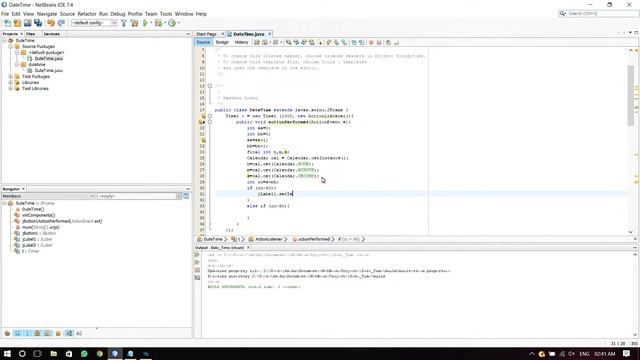This screenshot has width=640, height=360.
Task: Click the Open Project toolbar icon
Action: [28, 23]
